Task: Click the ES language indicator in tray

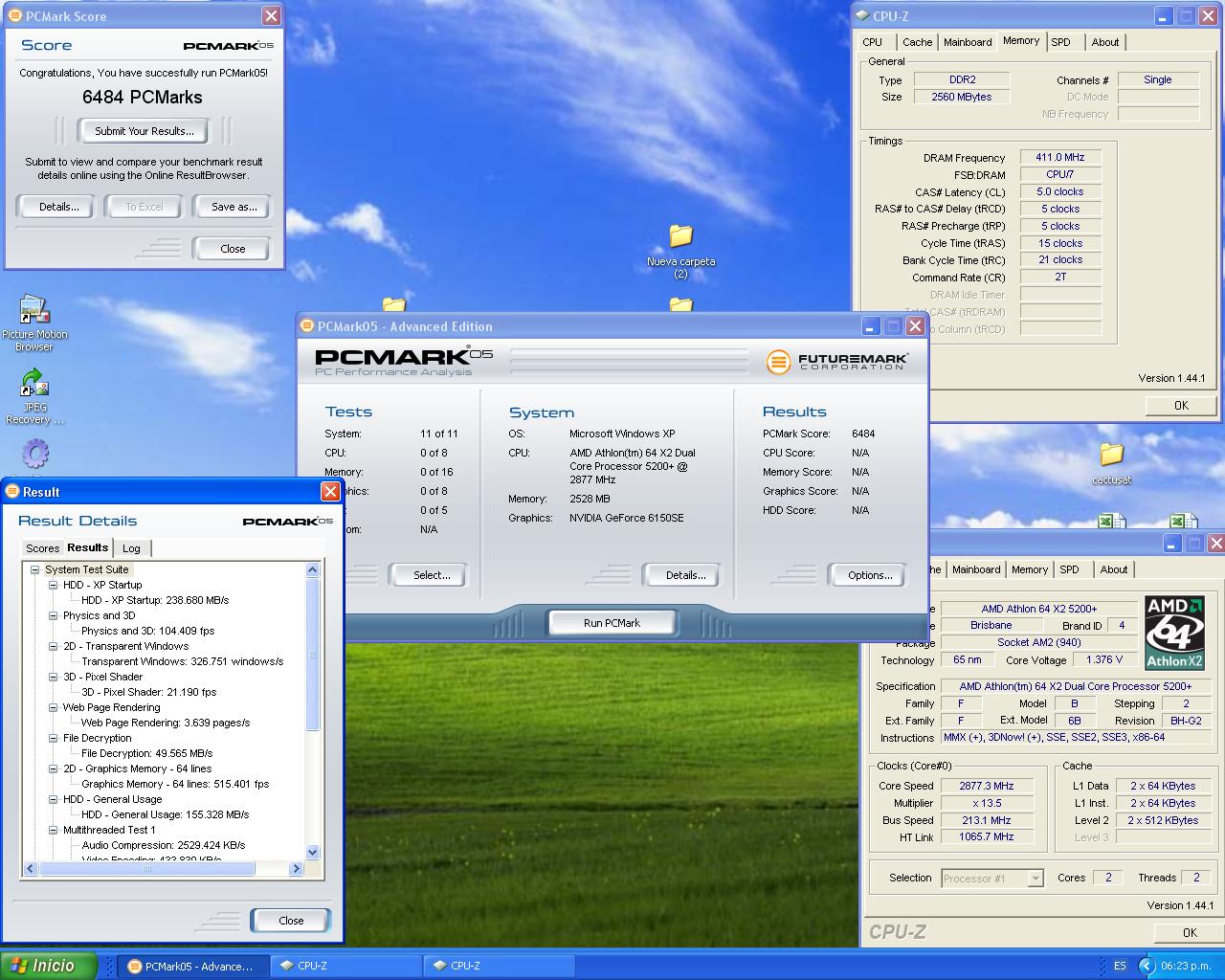Action: pos(1120,966)
